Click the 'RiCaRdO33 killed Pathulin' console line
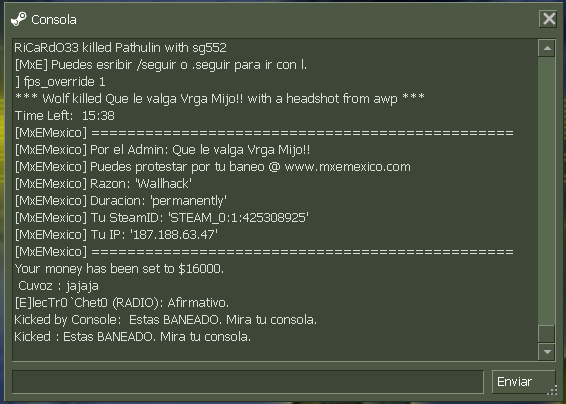566x404 pixels. click(x=121, y=48)
